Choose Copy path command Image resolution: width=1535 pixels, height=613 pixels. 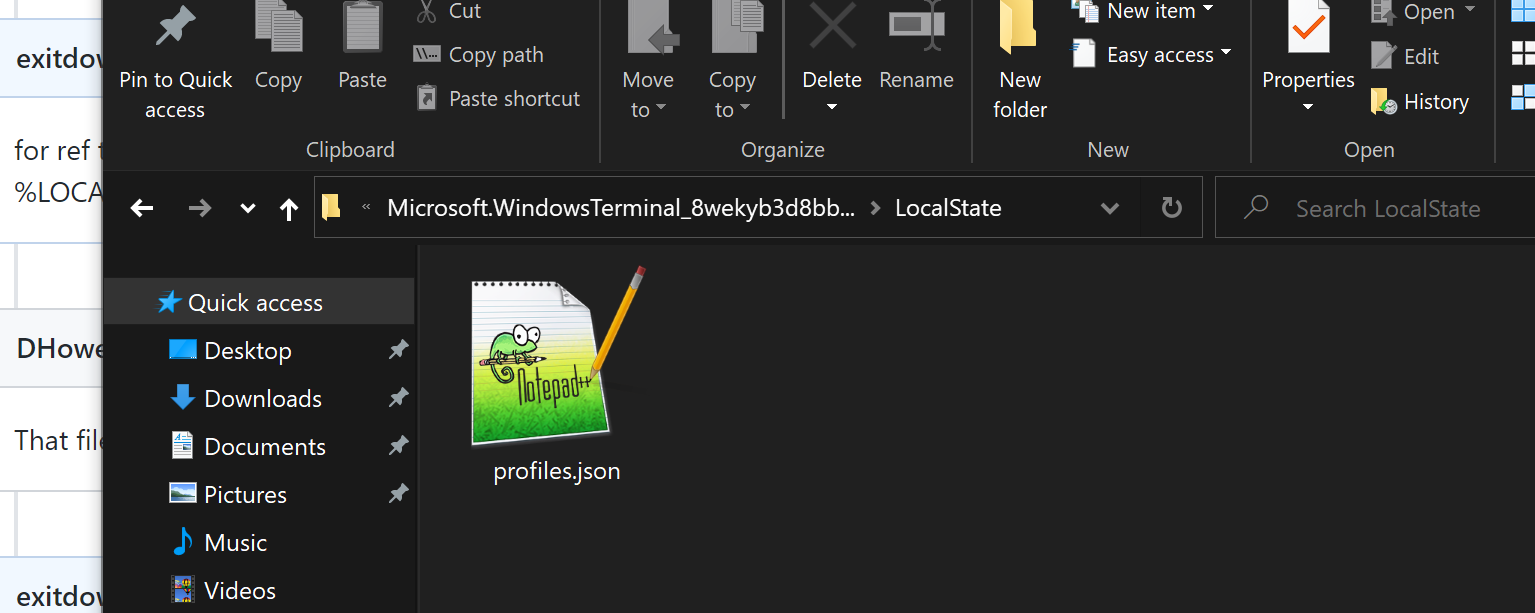tap(478, 55)
